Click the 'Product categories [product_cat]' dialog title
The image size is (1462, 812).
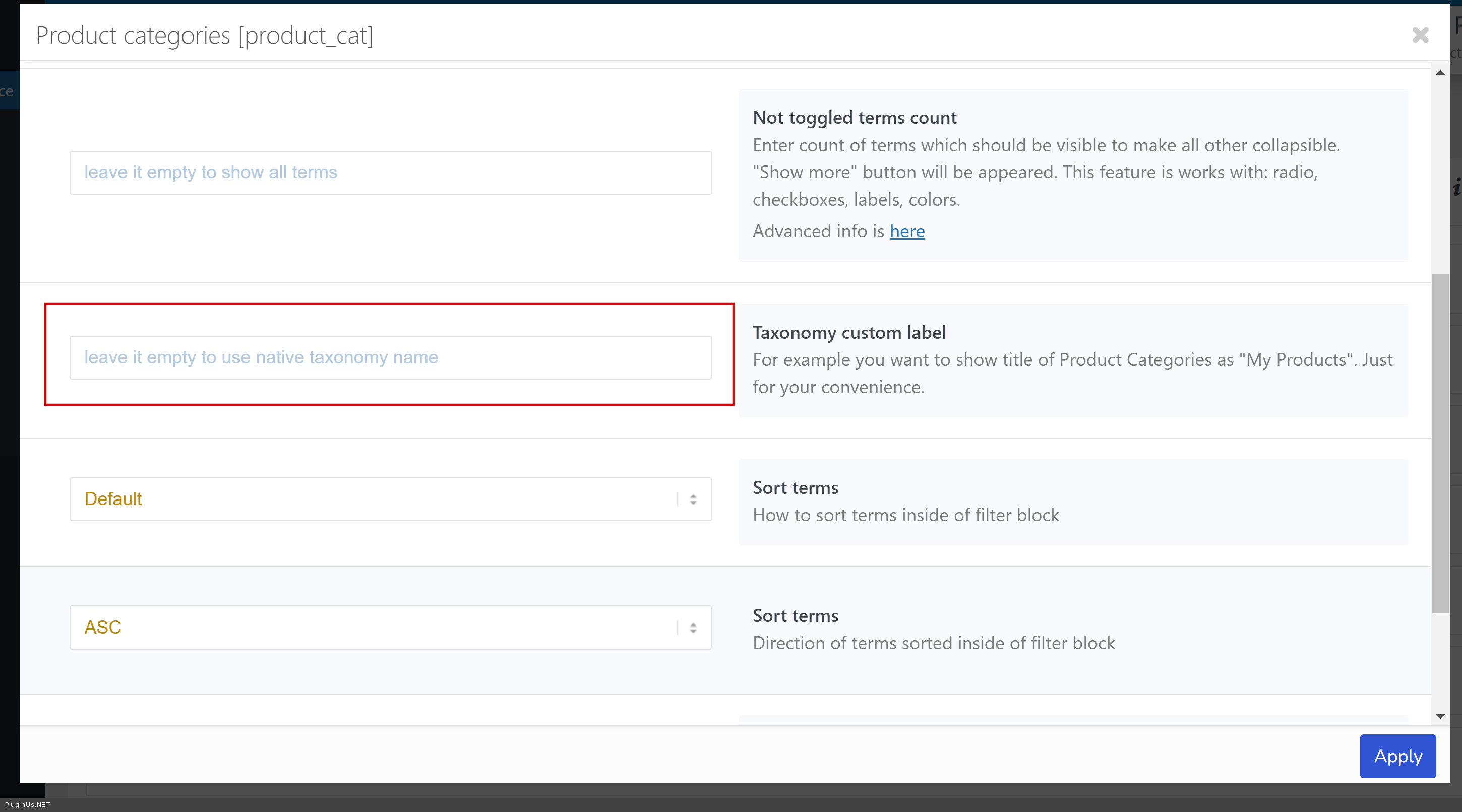click(204, 36)
